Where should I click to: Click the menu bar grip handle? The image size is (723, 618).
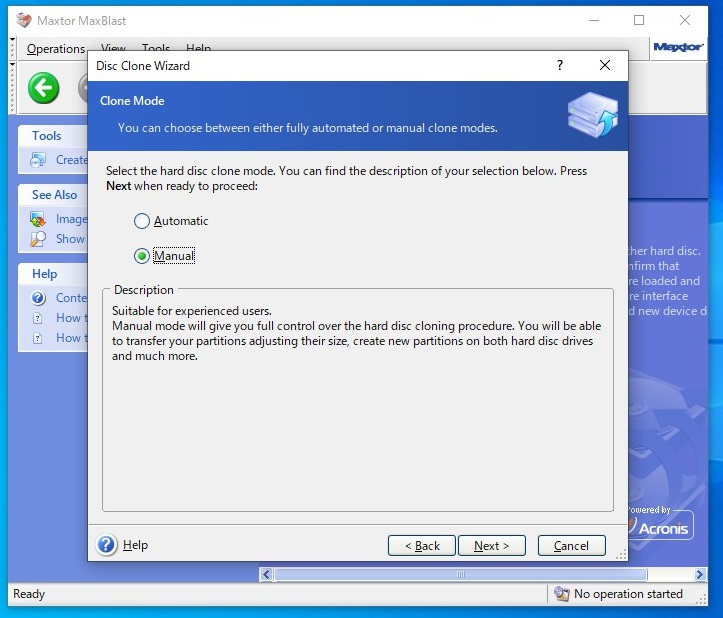tap(12, 48)
